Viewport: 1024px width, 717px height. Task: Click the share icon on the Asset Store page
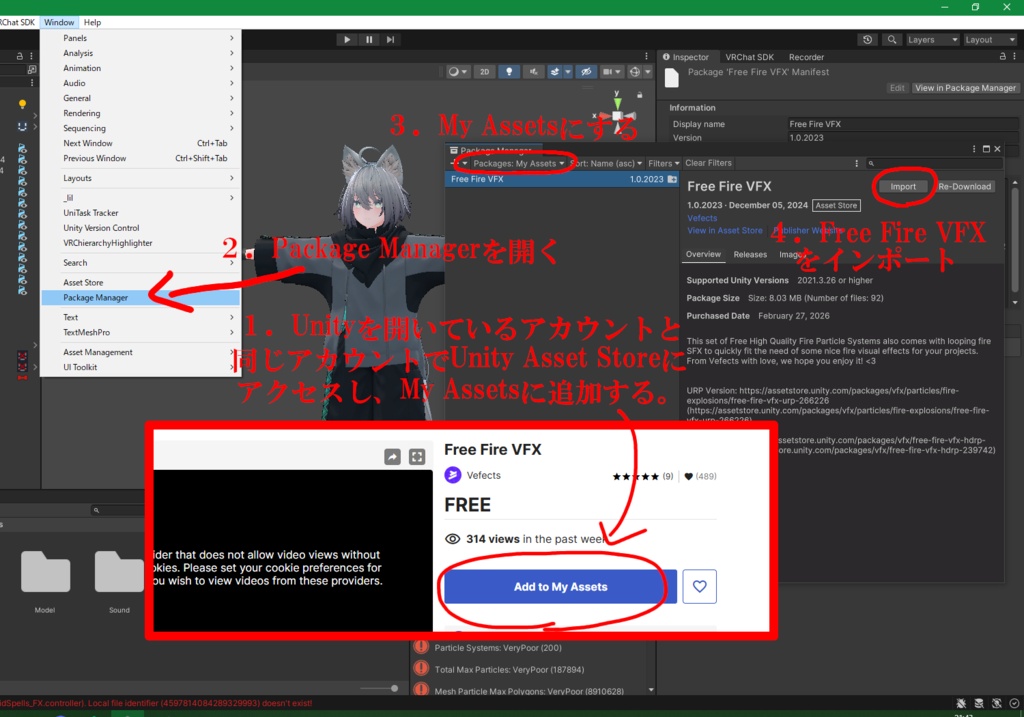click(392, 456)
